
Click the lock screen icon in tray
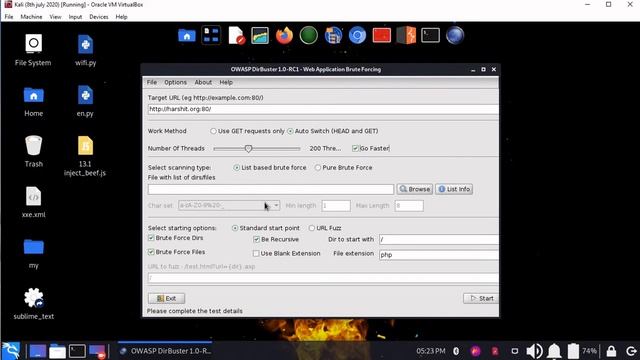click(611, 351)
